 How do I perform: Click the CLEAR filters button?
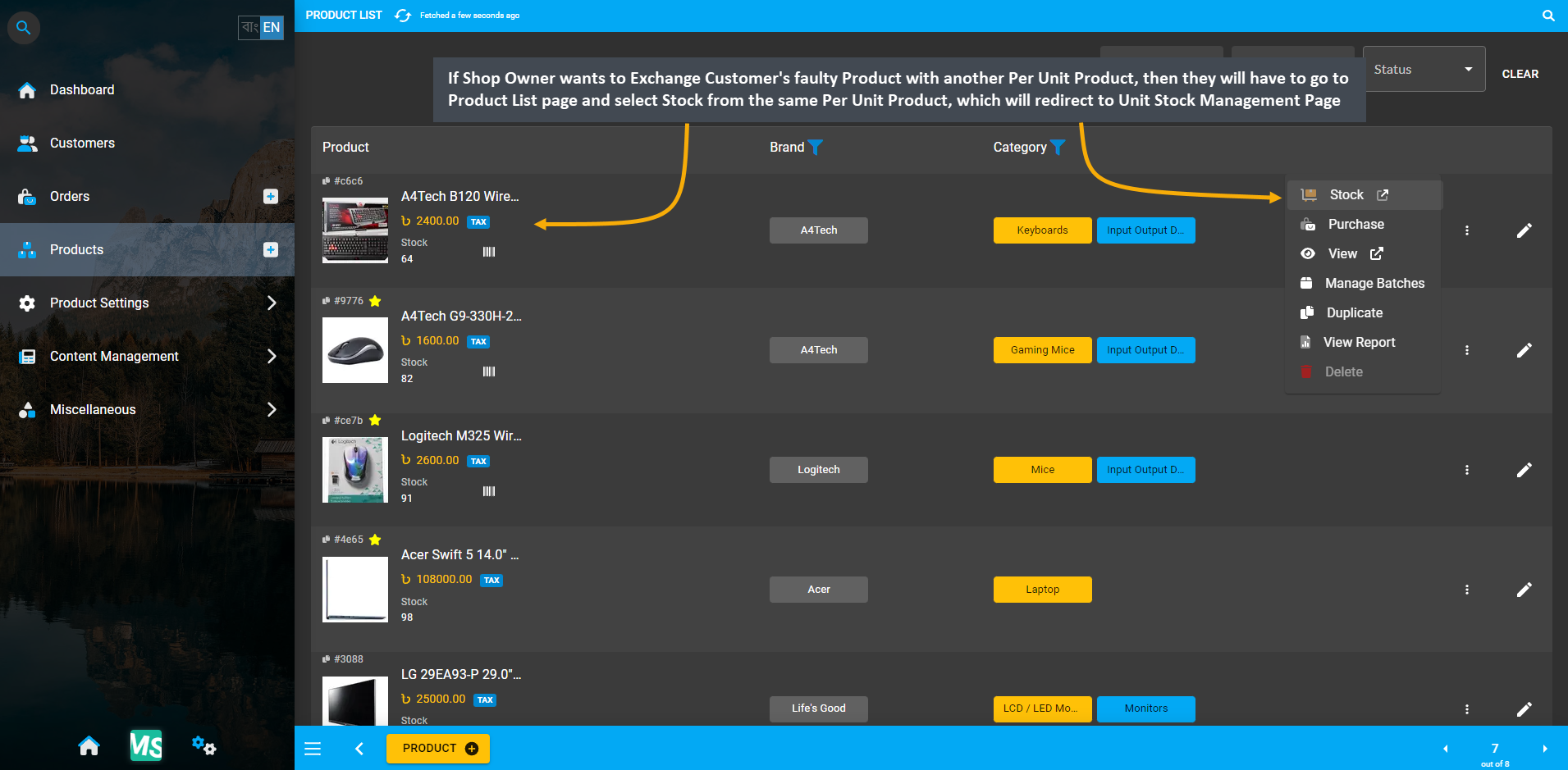coord(1520,74)
